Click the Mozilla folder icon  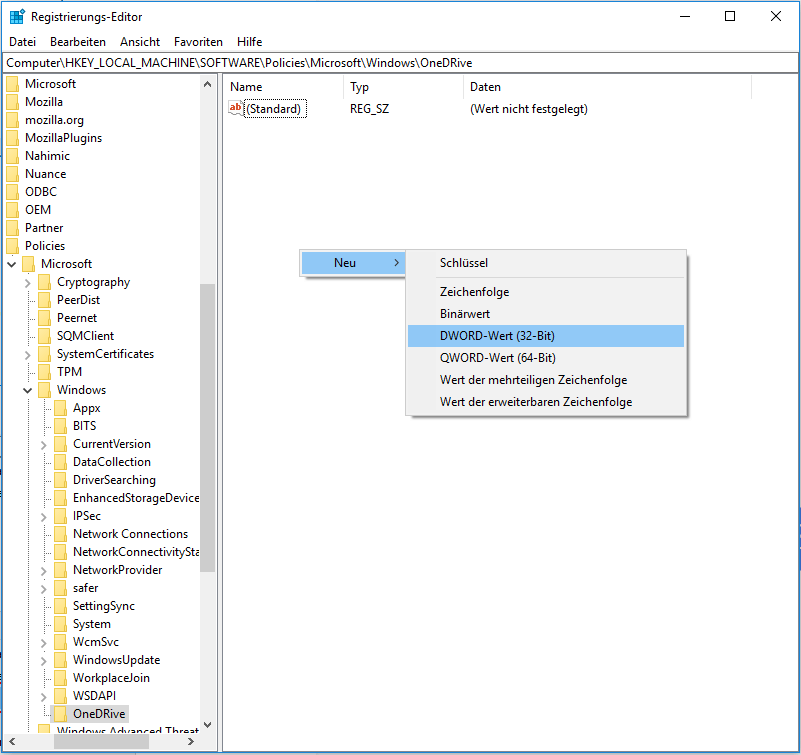pyautogui.click(x=13, y=102)
